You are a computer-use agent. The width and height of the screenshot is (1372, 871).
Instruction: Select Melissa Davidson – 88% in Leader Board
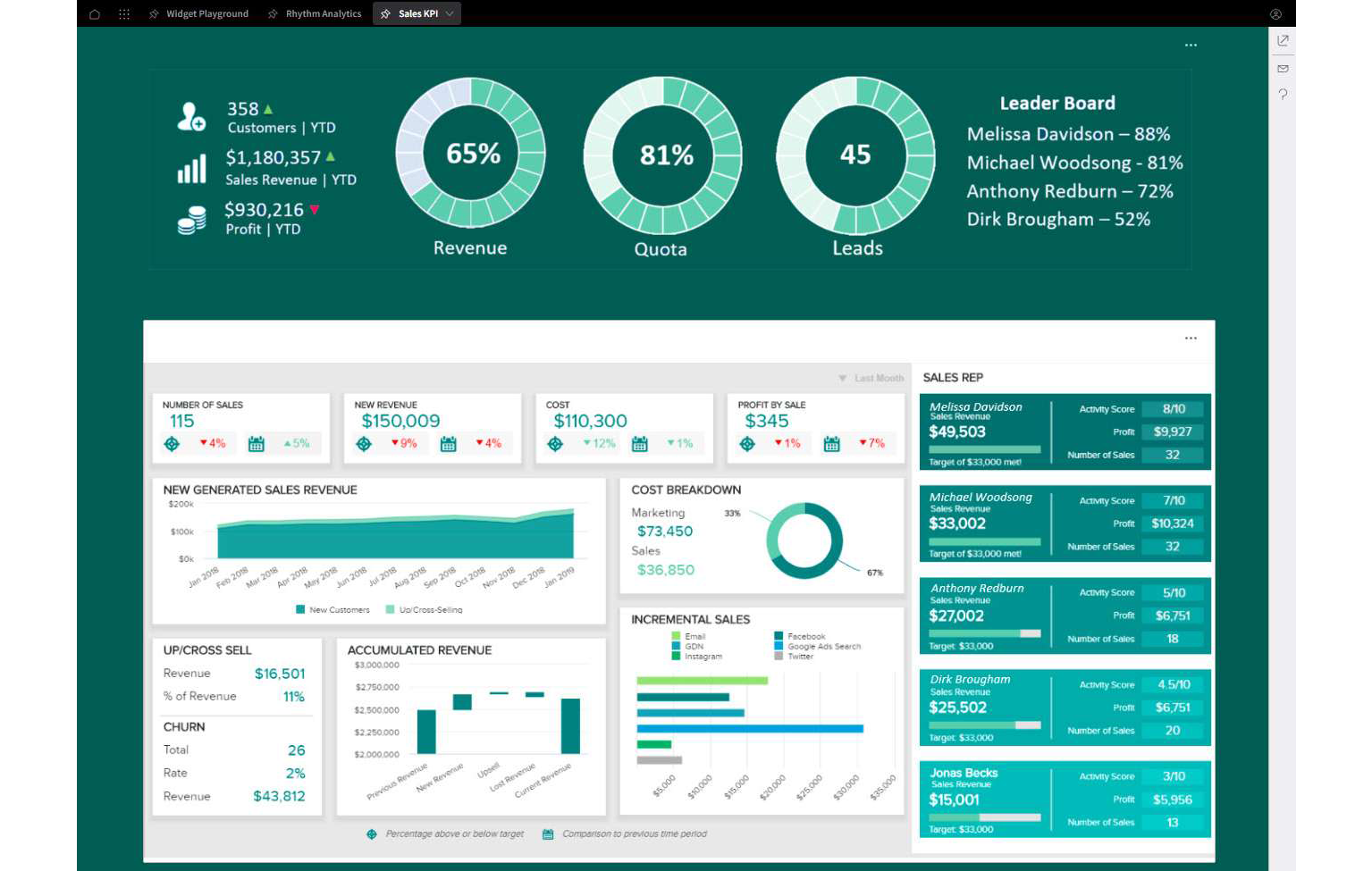[x=1068, y=134]
